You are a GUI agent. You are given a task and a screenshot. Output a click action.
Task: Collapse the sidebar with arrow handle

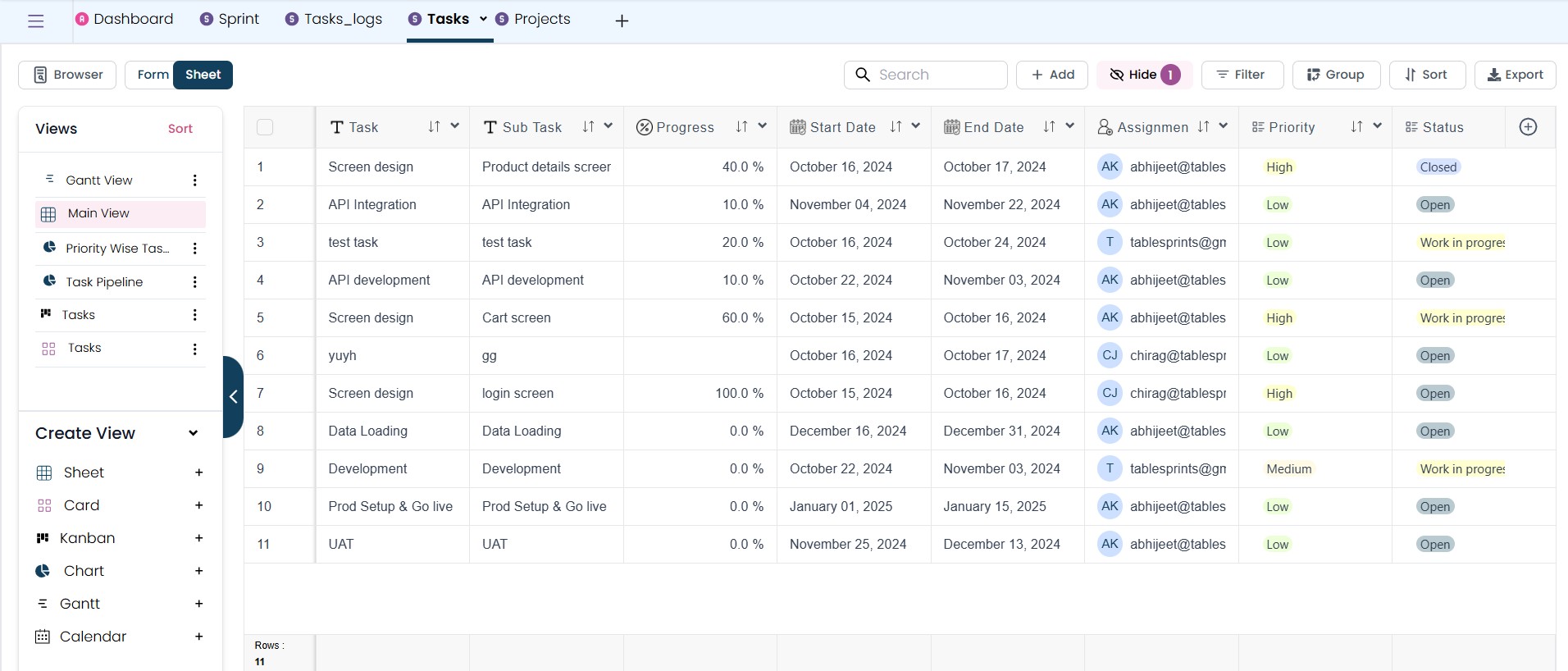[233, 397]
